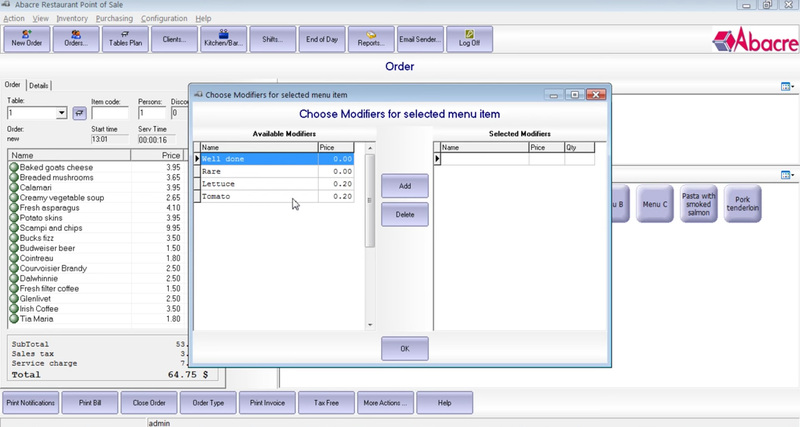Click green icon of Fresh asparagus
The height and width of the screenshot is (427, 800).
(x=14, y=208)
